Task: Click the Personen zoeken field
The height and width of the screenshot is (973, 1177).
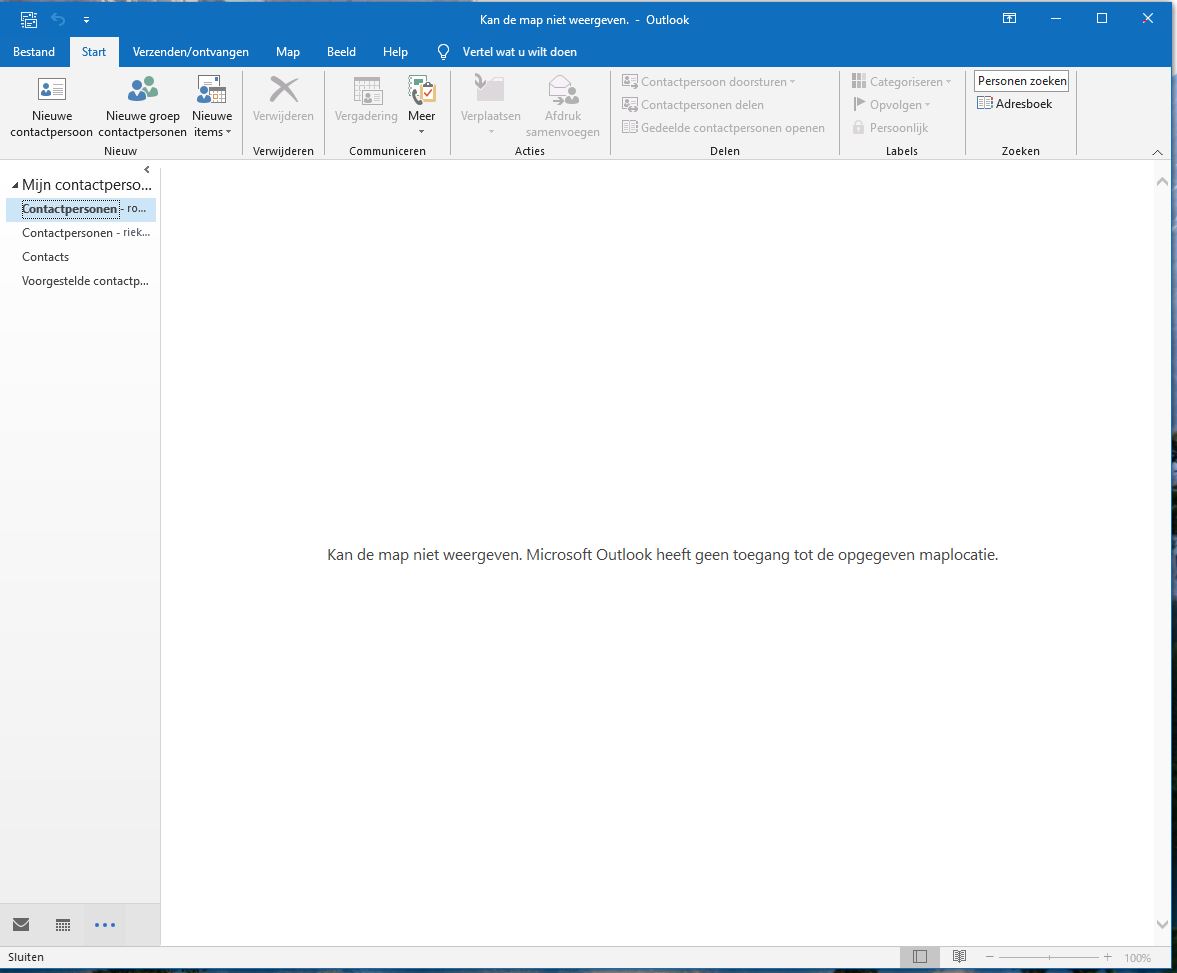Action: [1021, 80]
